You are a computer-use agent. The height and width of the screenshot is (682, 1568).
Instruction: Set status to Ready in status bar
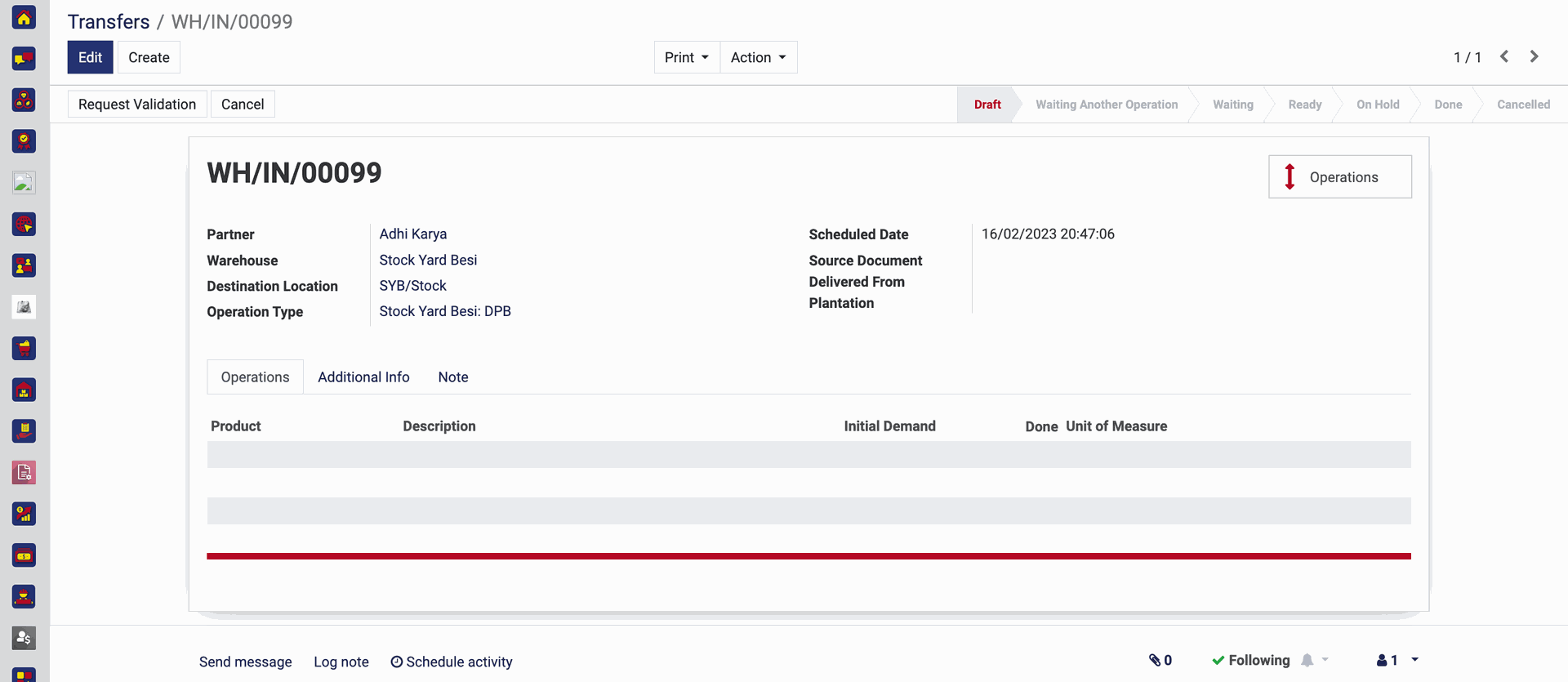1304,105
